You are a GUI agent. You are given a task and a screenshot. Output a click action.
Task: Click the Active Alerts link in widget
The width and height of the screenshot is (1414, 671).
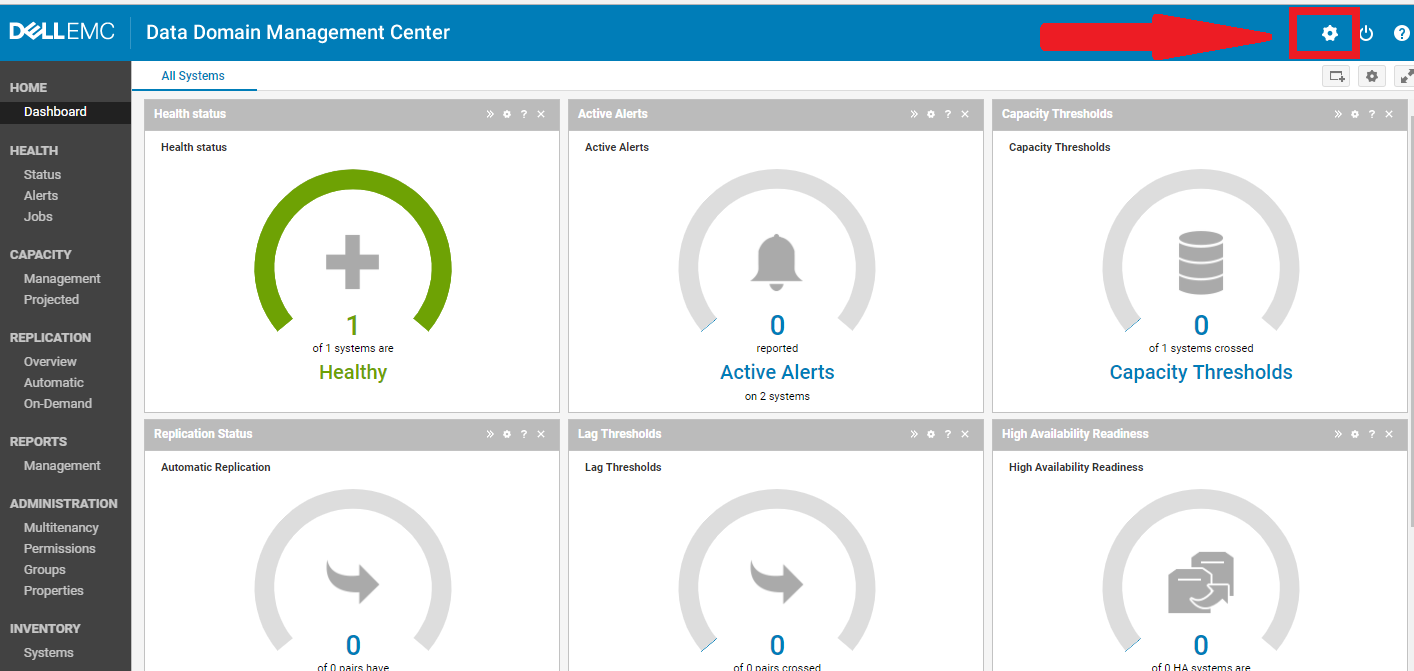(777, 371)
